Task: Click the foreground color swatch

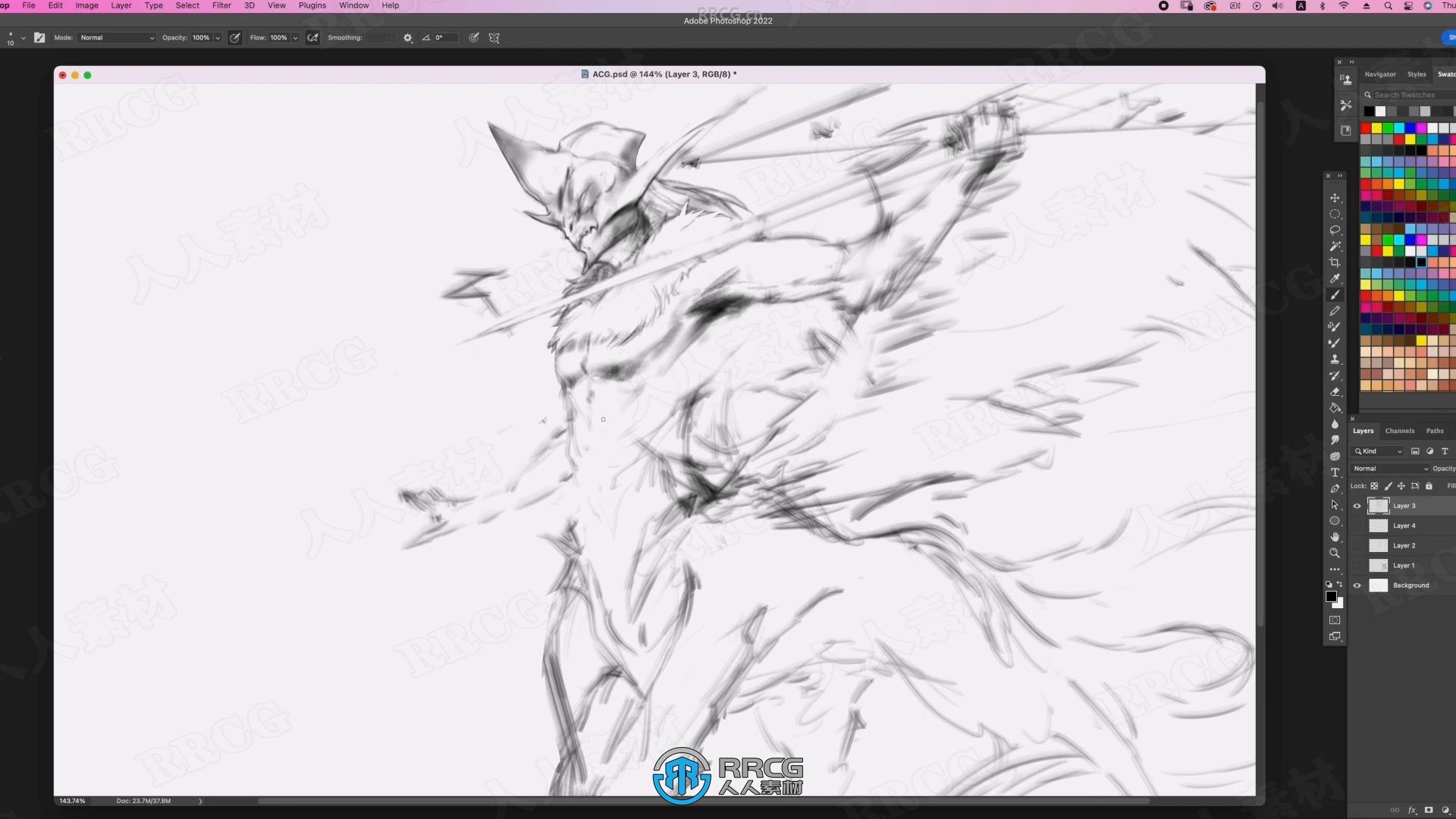Action: [1331, 597]
